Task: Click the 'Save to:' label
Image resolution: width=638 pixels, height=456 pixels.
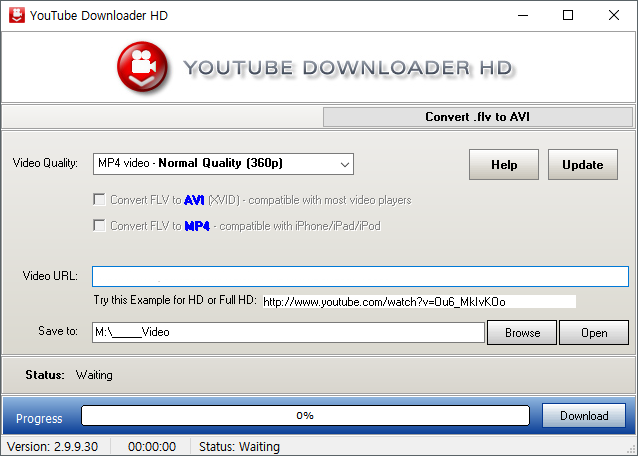Action: 58,331
